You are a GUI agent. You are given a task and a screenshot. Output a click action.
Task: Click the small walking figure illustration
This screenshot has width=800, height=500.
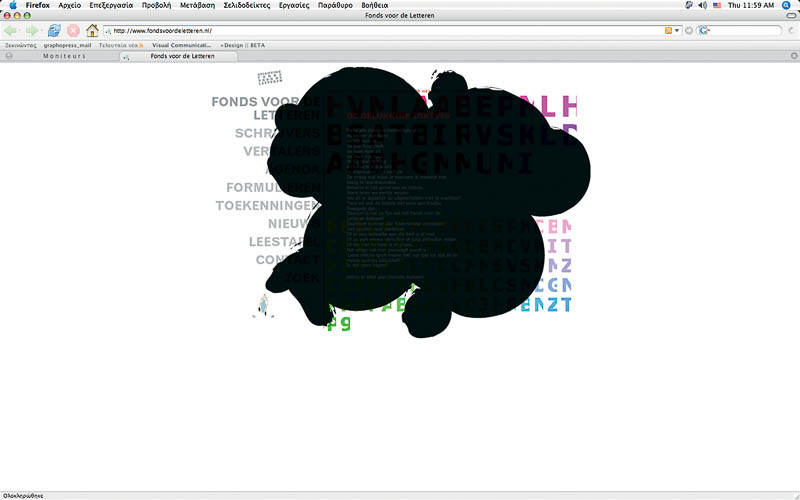tap(263, 306)
